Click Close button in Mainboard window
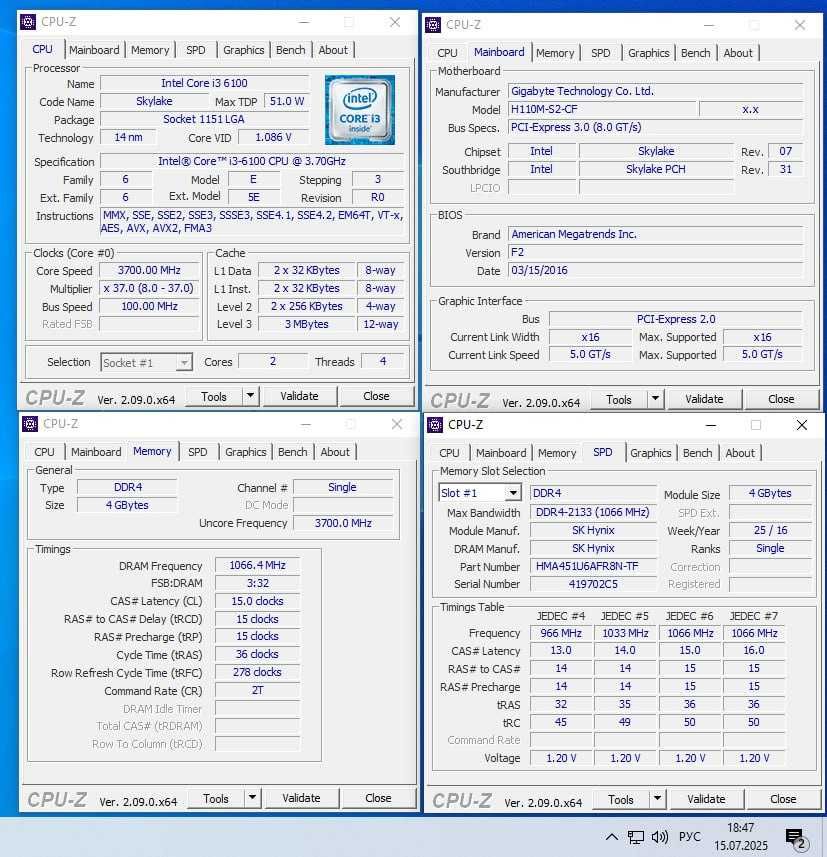827x857 pixels. (x=781, y=400)
